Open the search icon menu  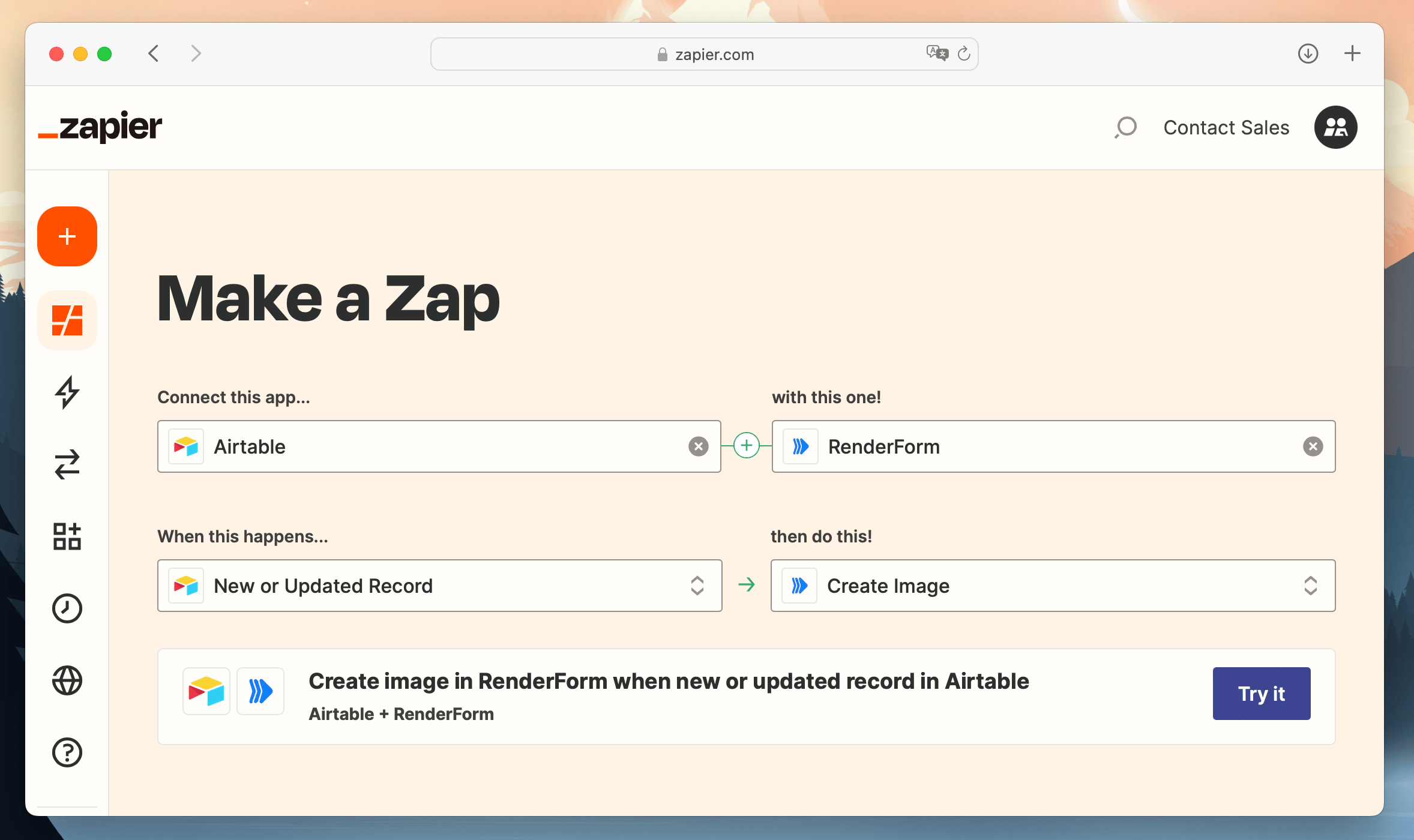tap(1125, 128)
